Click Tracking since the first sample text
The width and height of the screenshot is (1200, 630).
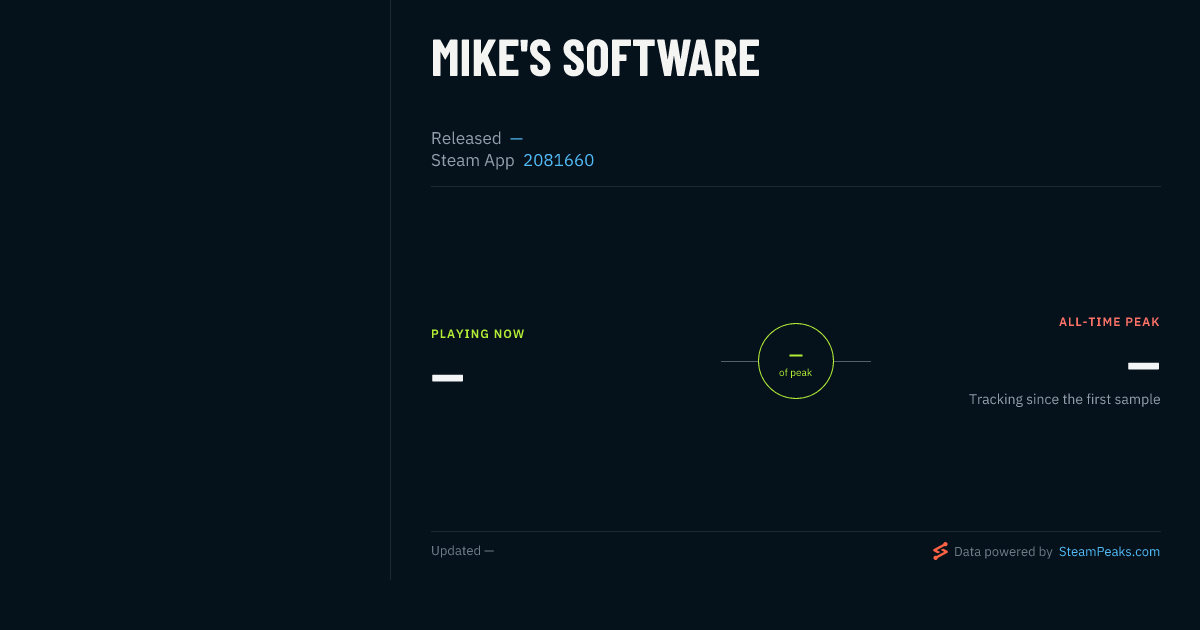click(x=1064, y=399)
